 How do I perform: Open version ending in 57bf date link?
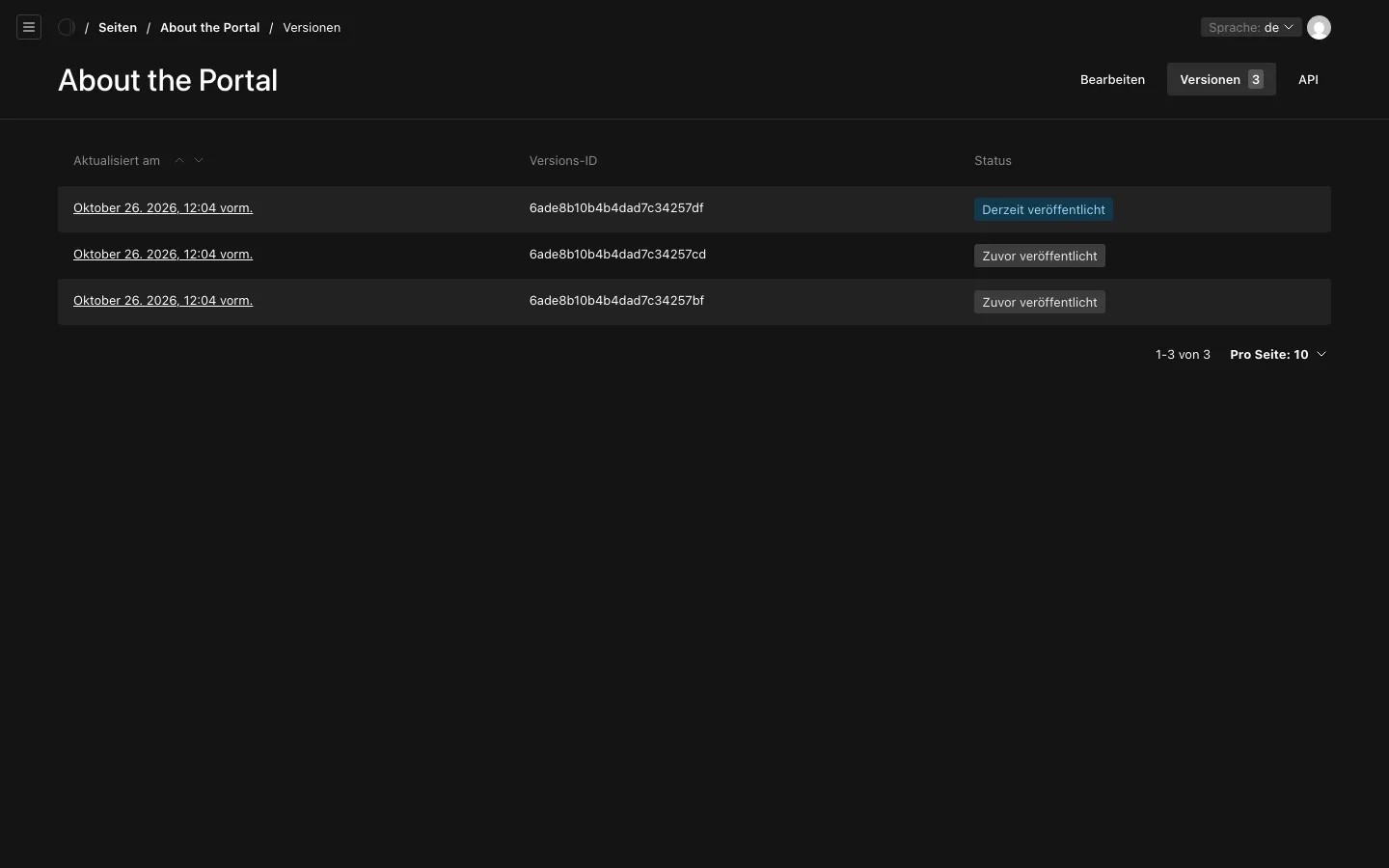[x=163, y=300]
